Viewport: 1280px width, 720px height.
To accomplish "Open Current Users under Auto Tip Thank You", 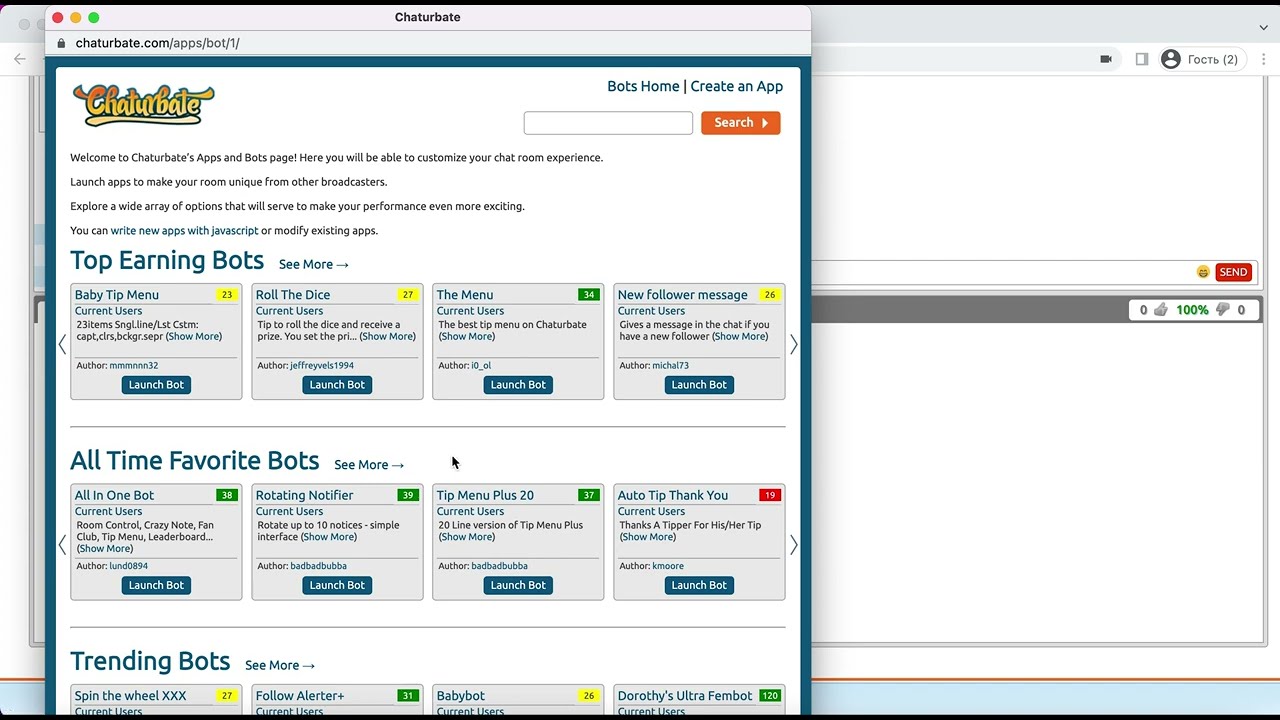I will (652, 511).
